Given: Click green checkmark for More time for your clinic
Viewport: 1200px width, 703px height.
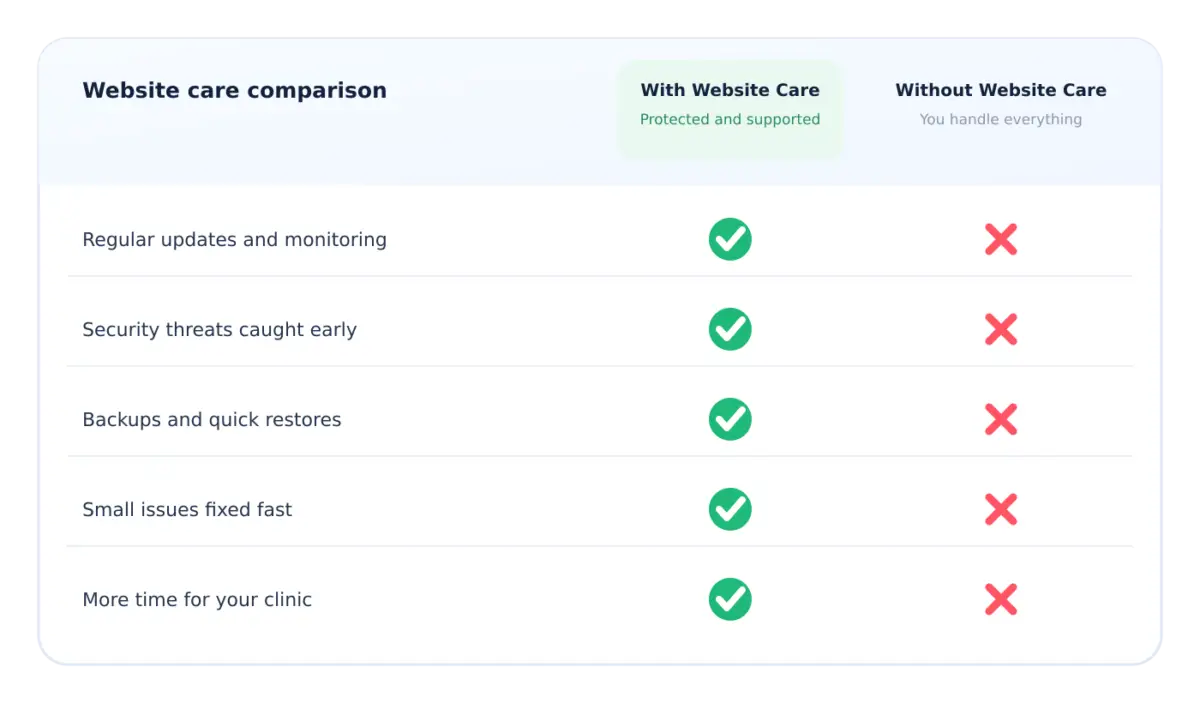Looking at the screenshot, I should coord(730,599).
